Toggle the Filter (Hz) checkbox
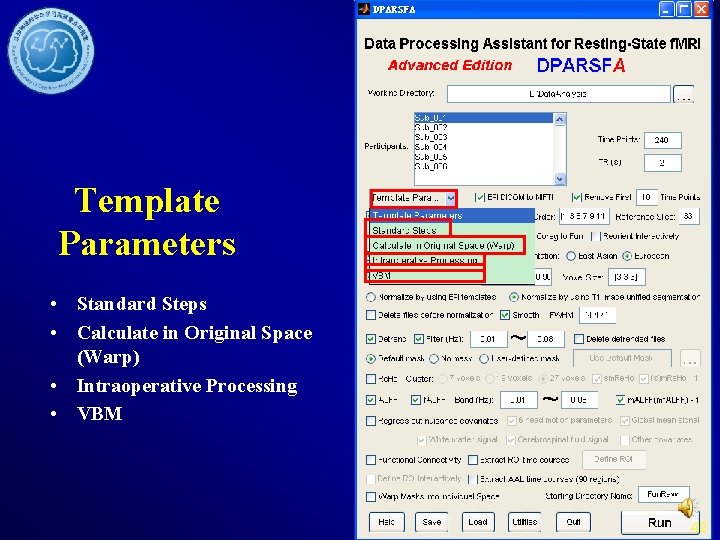This screenshot has height=540, width=720. 419,339
